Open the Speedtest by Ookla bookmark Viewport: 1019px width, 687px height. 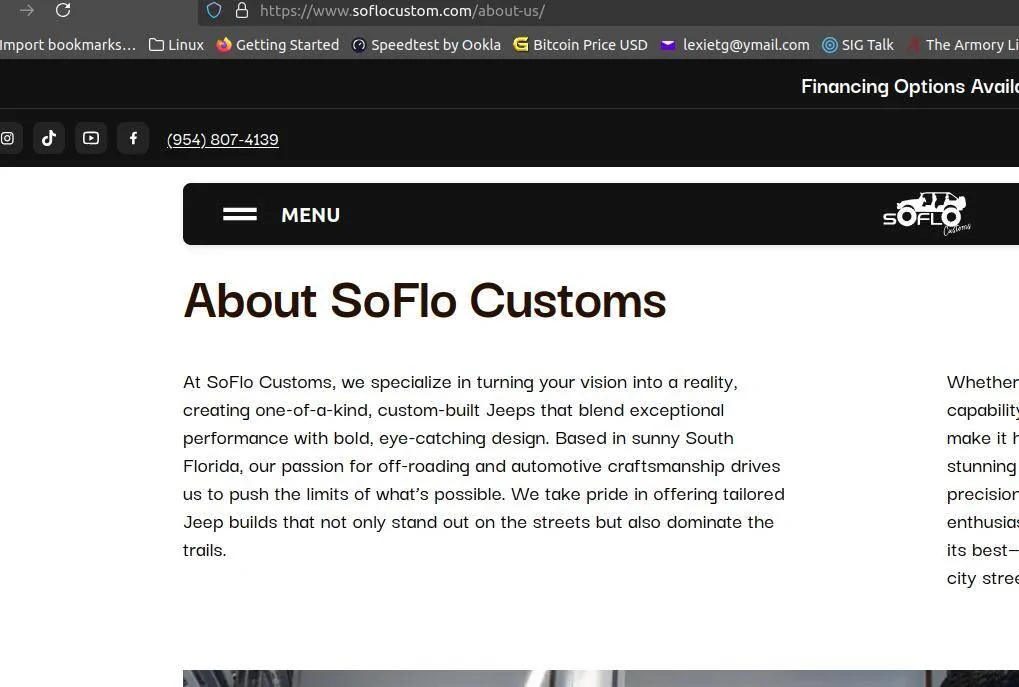pyautogui.click(x=426, y=45)
